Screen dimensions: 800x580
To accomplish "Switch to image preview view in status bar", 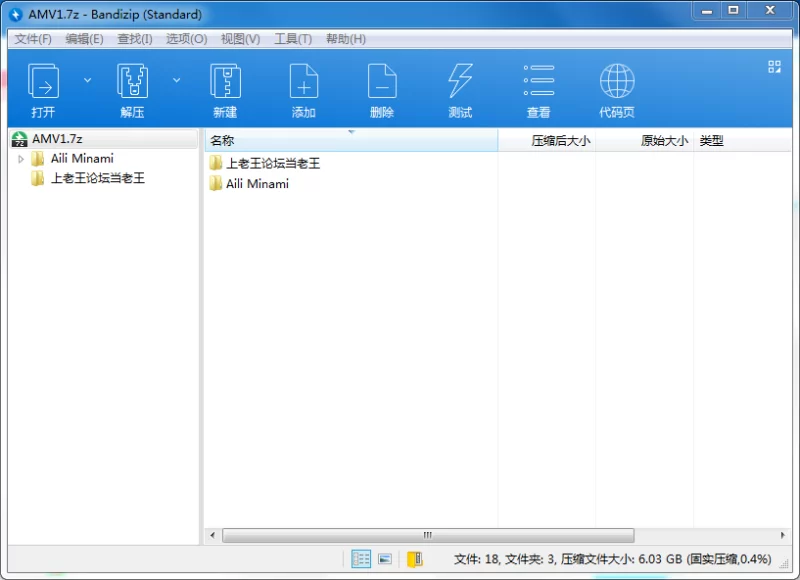I will (385, 559).
